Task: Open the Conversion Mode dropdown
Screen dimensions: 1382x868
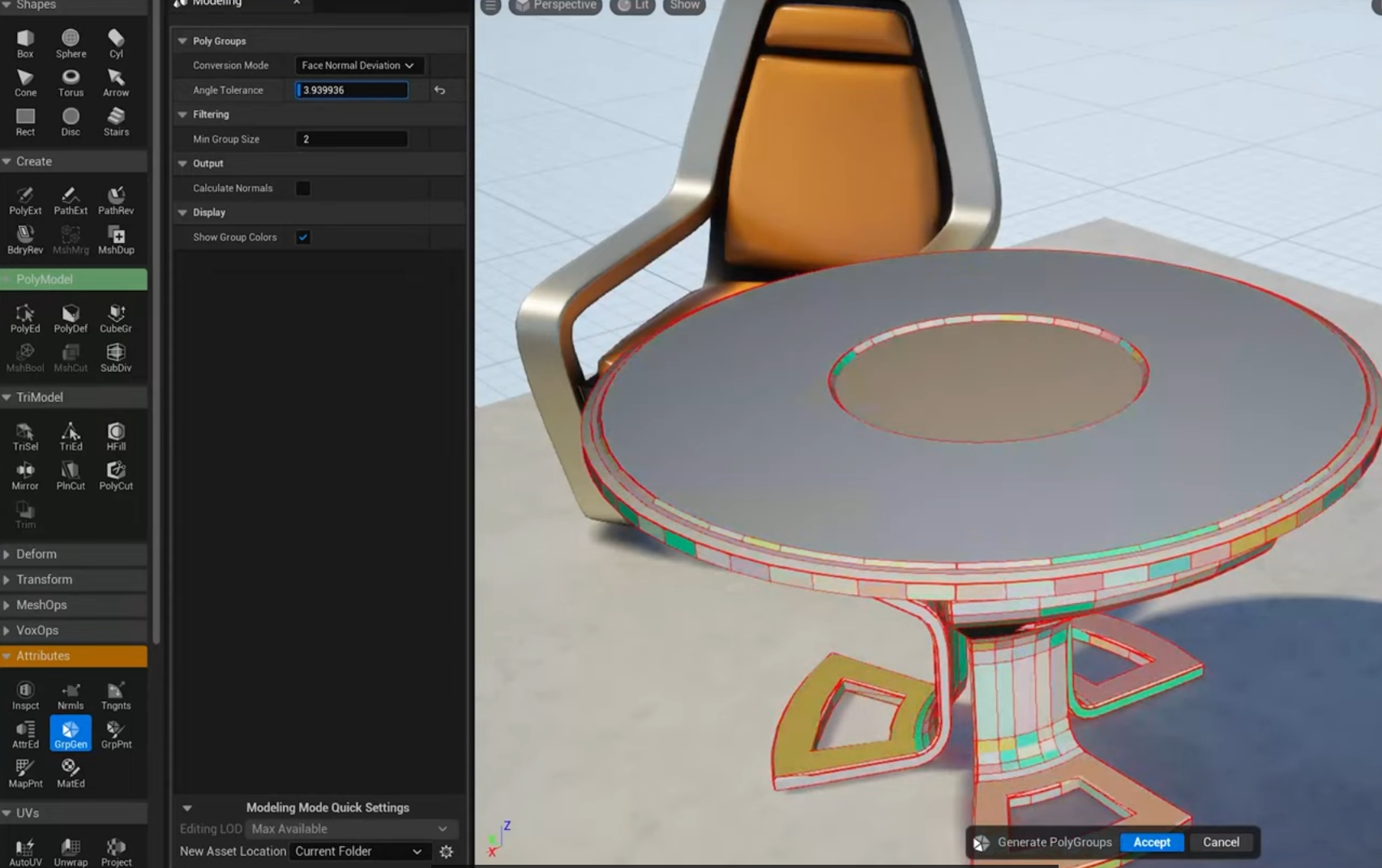Action: [x=357, y=66]
